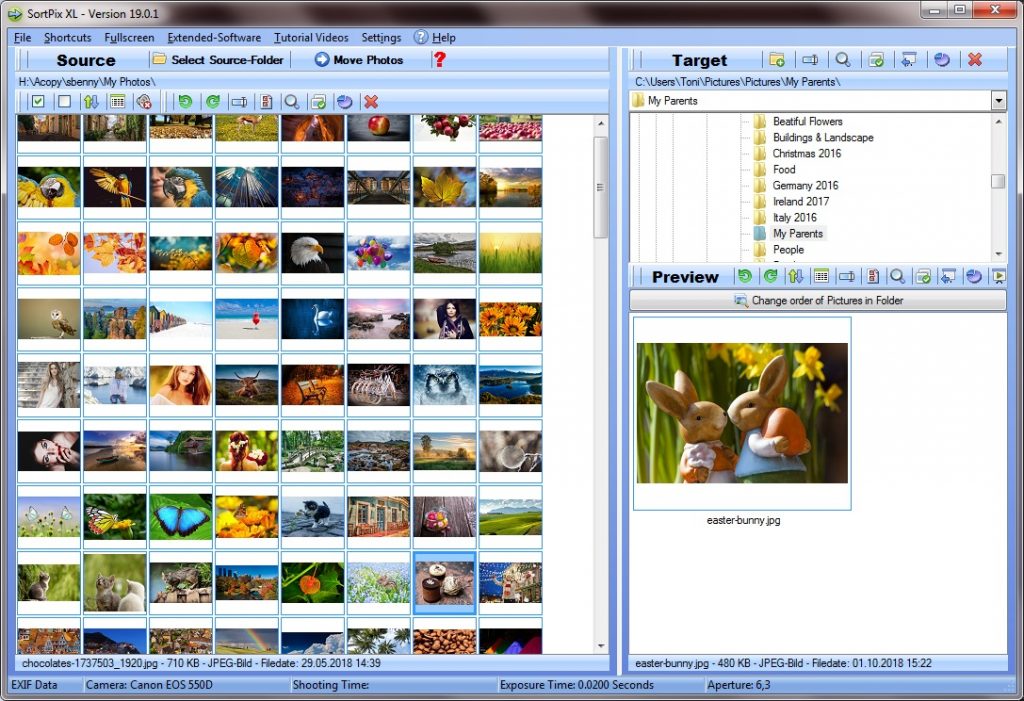
Task: Open the My Parents folder path dropdown
Action: point(996,99)
